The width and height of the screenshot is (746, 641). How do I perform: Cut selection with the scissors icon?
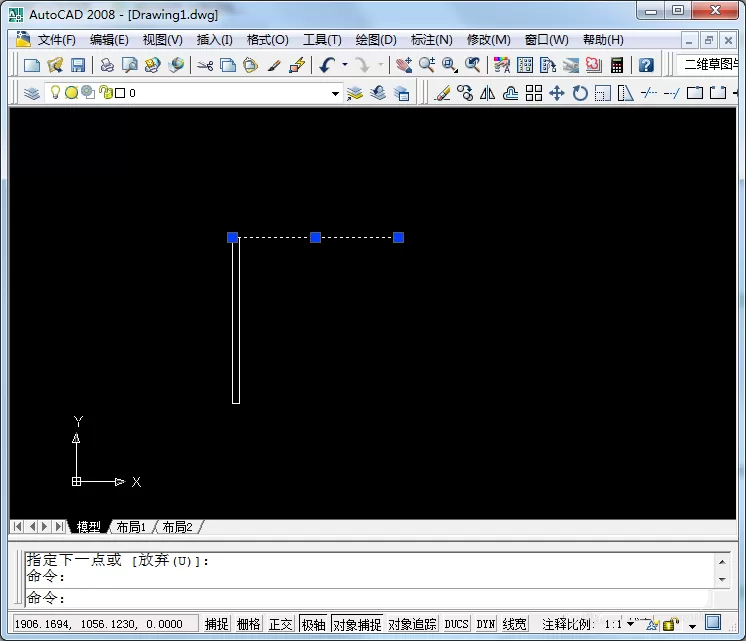coord(205,65)
